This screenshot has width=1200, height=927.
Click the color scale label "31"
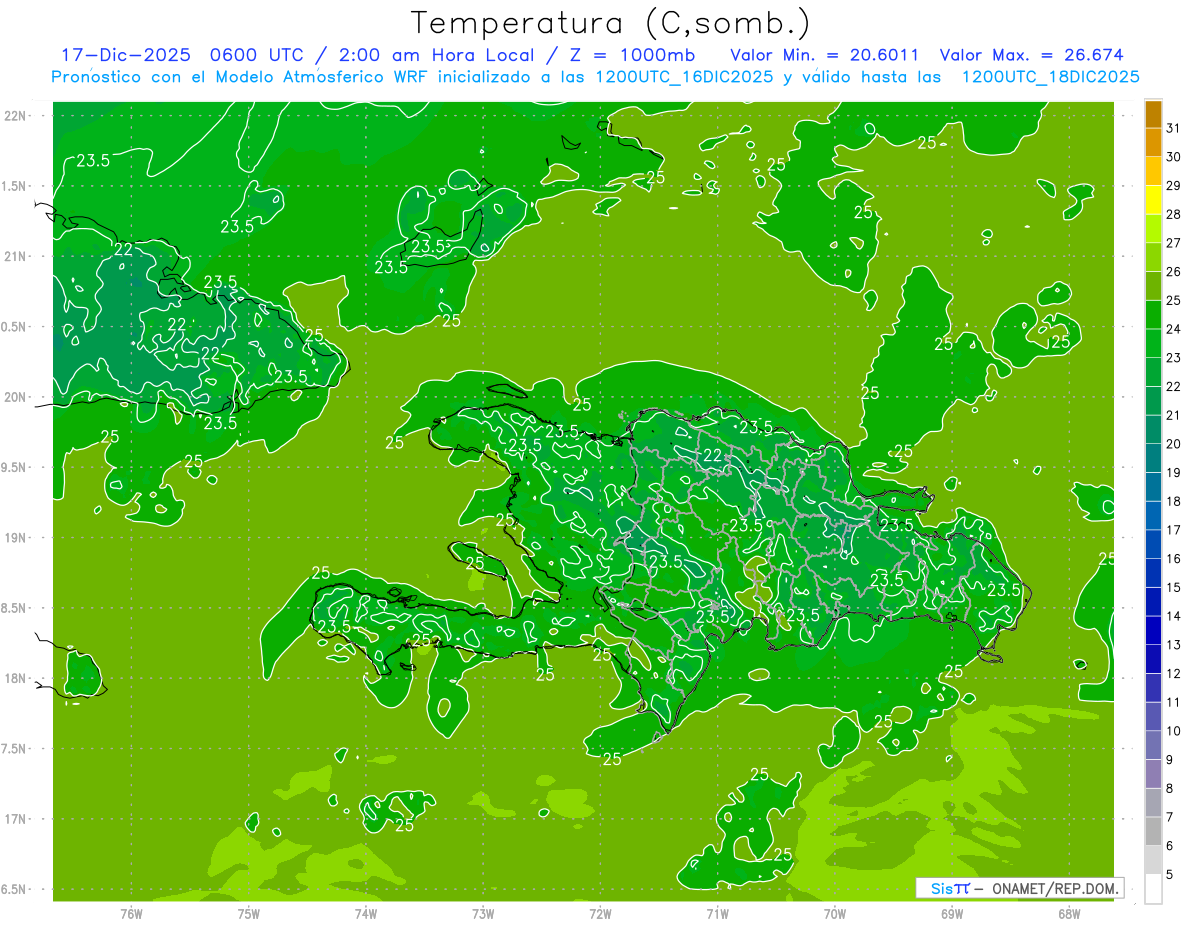(x=1174, y=128)
